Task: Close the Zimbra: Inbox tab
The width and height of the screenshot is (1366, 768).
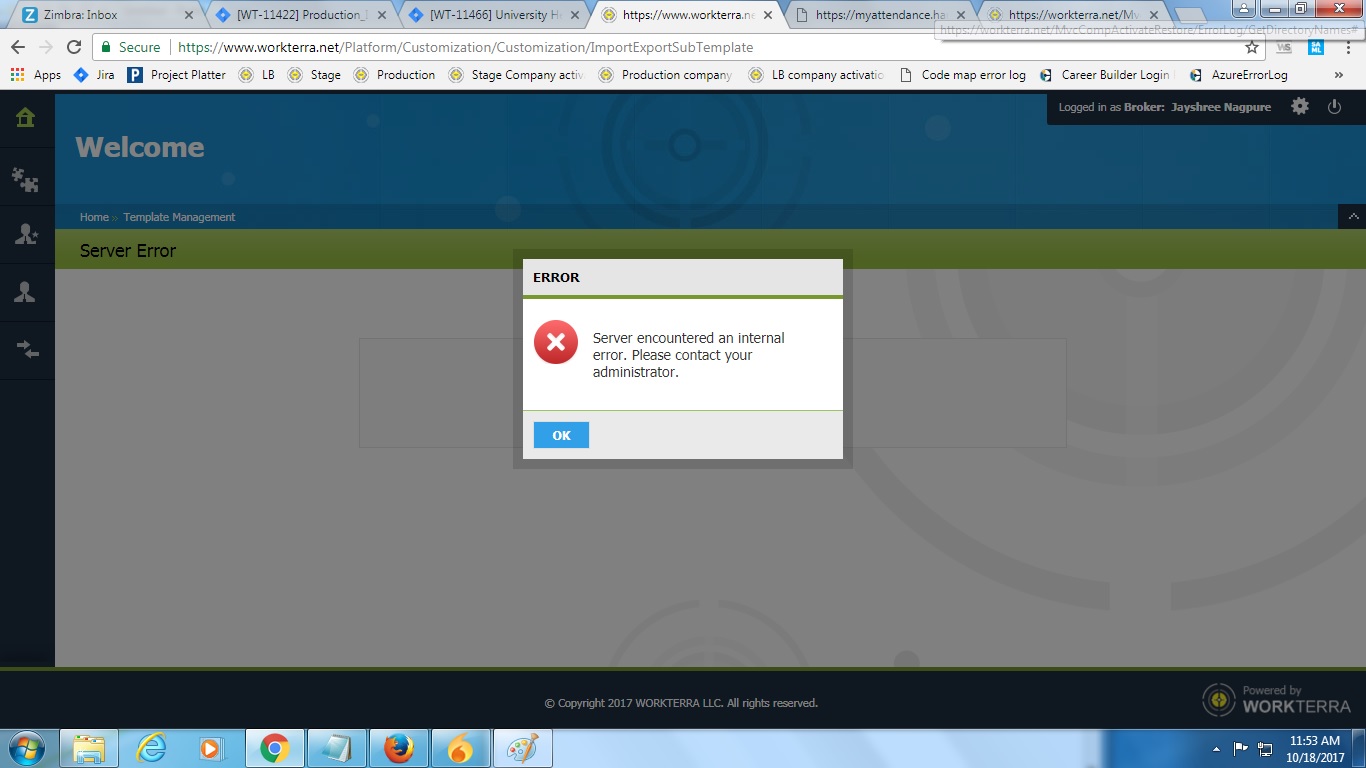Action: 189,15
